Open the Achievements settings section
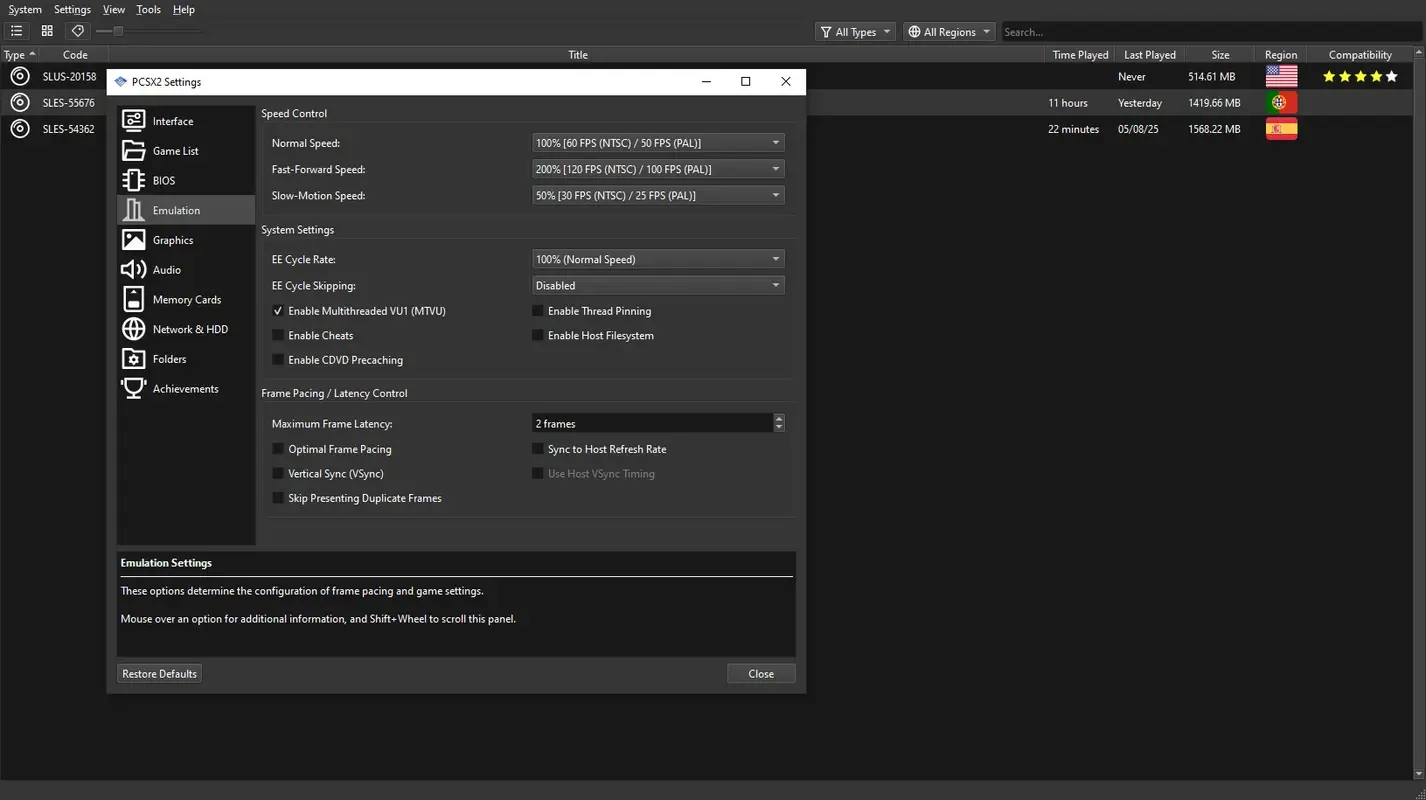The height and width of the screenshot is (800, 1426). point(184,388)
